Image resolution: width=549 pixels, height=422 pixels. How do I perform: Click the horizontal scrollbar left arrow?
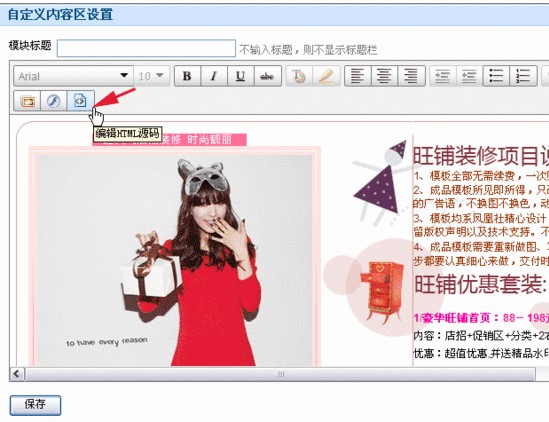pyautogui.click(x=16, y=374)
